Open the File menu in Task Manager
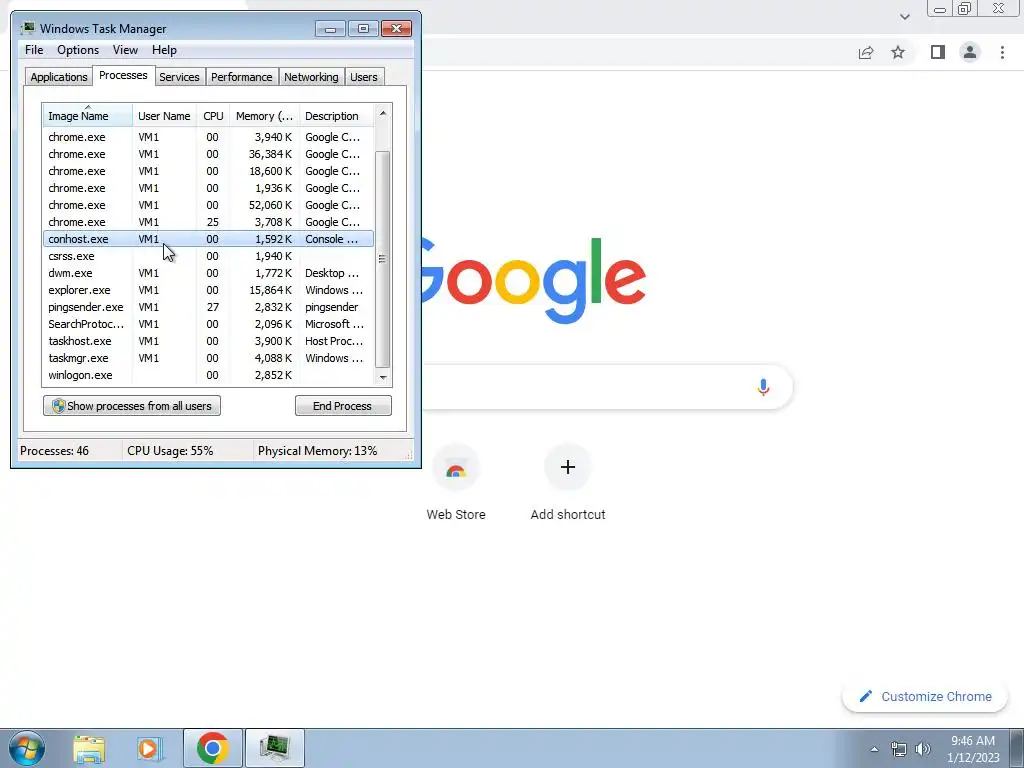This screenshot has height=768, width=1024. (34, 50)
